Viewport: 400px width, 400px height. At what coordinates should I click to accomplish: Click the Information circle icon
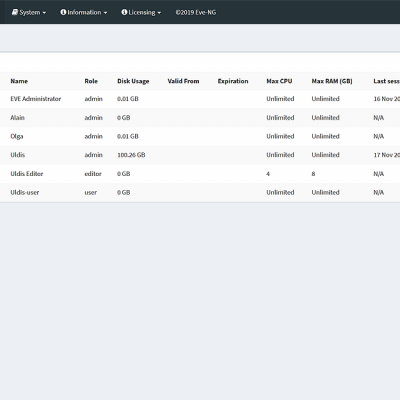pyautogui.click(x=63, y=12)
